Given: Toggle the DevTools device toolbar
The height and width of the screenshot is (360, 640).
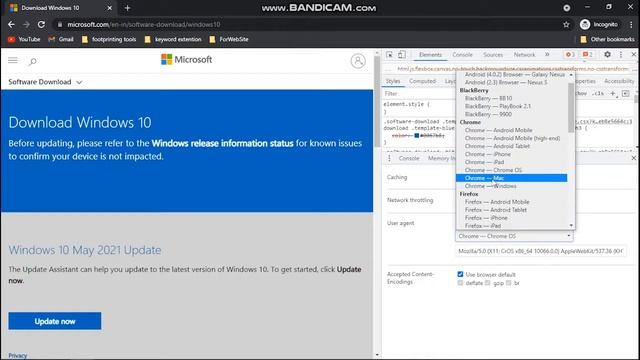Looking at the screenshot, I should click(x=402, y=55).
